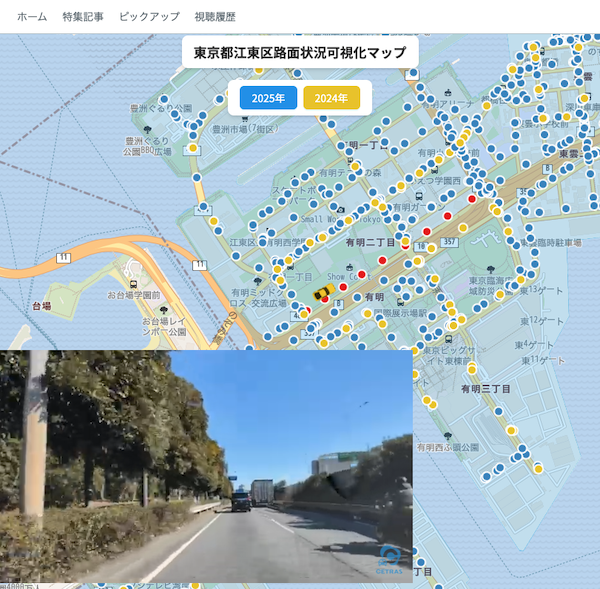The image size is (600, 589).
Task: Click the 有明西ふ頭公園 park icon
Action: click(447, 436)
